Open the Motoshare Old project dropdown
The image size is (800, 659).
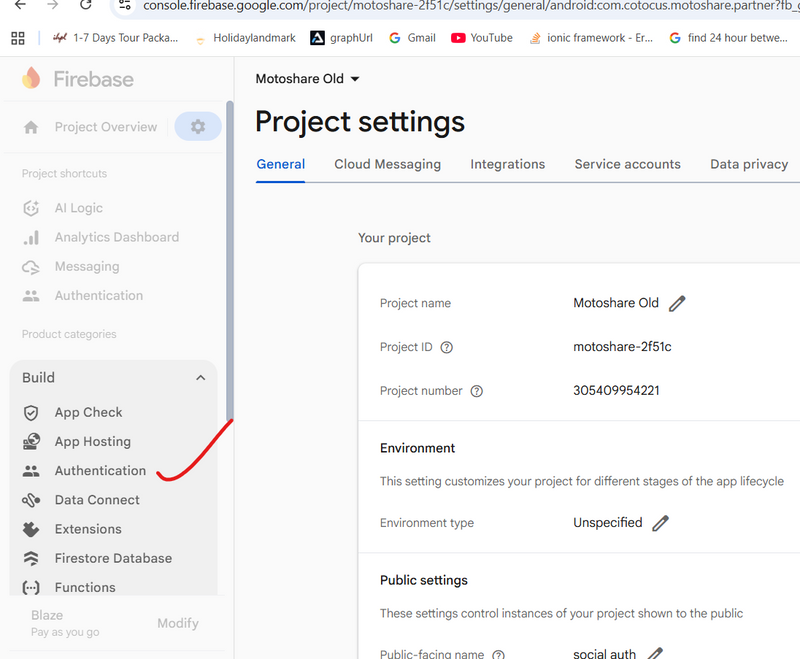[308, 79]
